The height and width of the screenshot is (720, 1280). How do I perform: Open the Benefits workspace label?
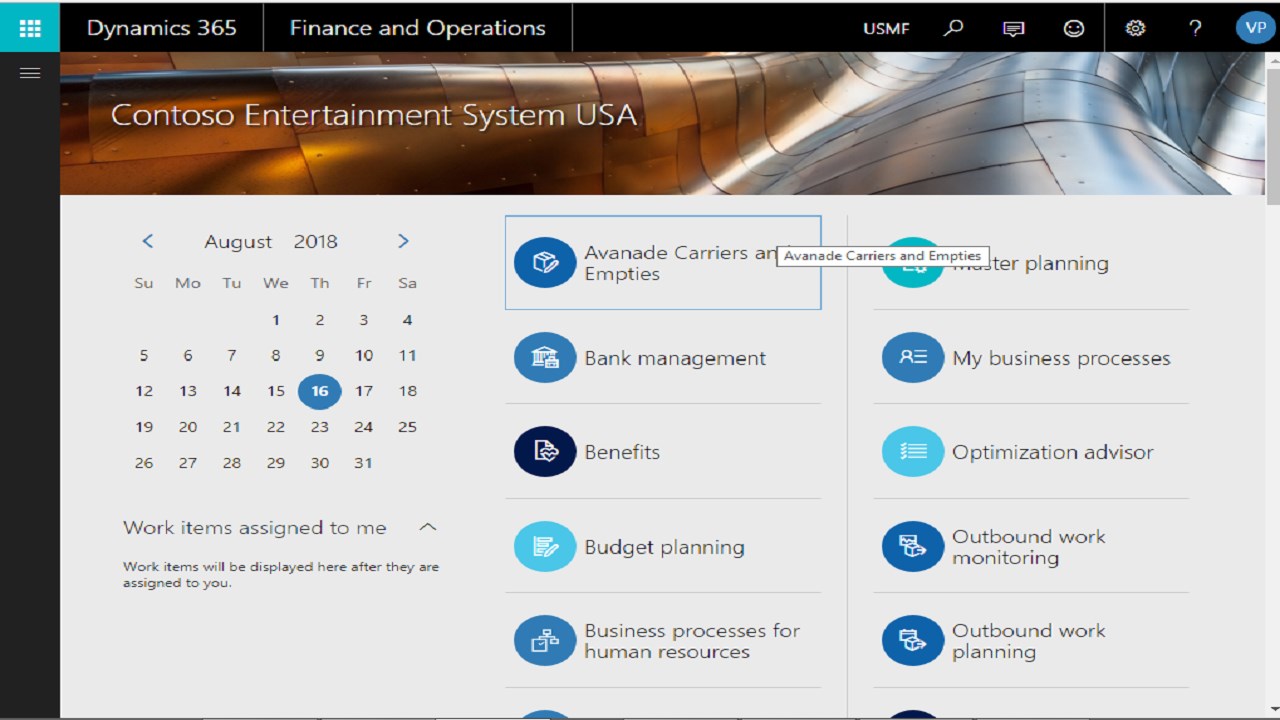tap(622, 452)
